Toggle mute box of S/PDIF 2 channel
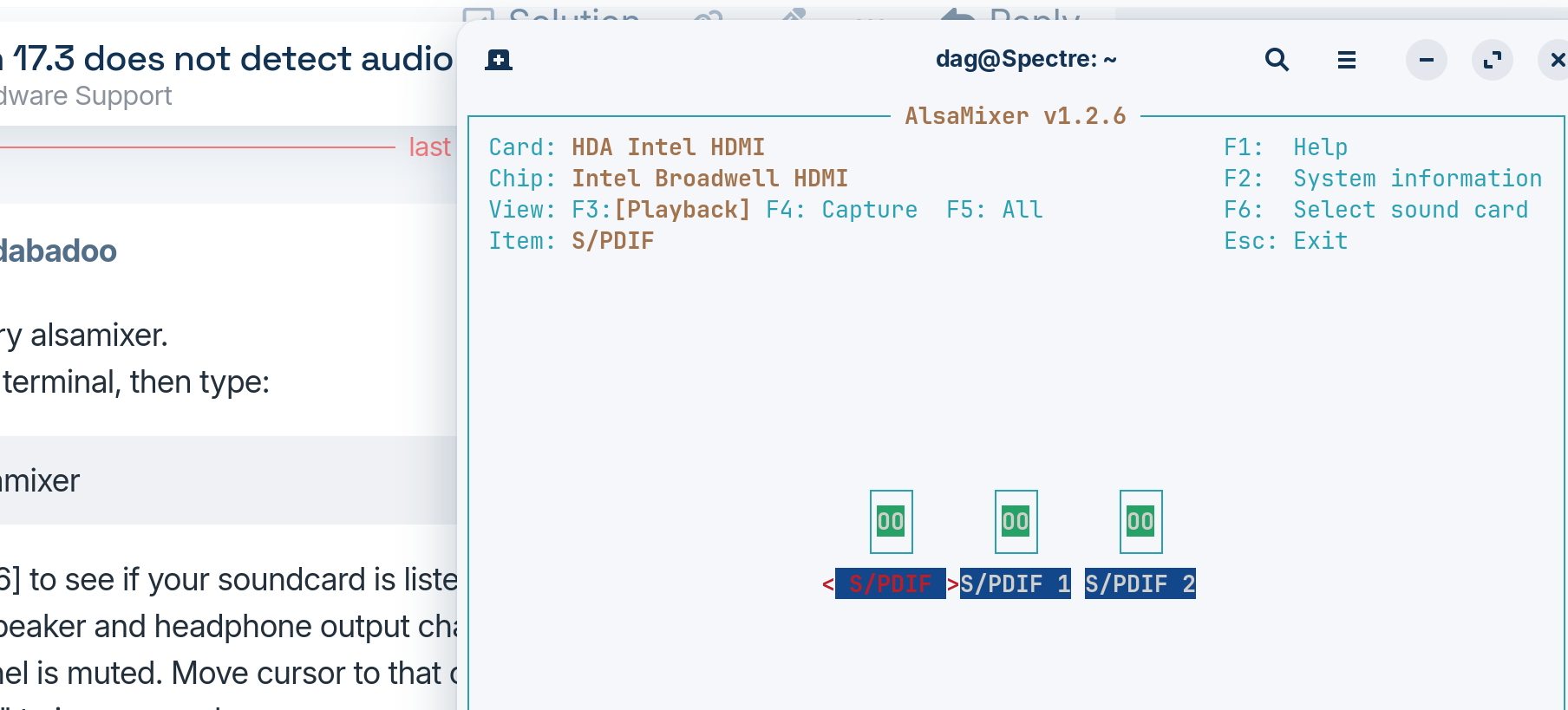Viewport: 1568px width, 710px height. click(1140, 522)
